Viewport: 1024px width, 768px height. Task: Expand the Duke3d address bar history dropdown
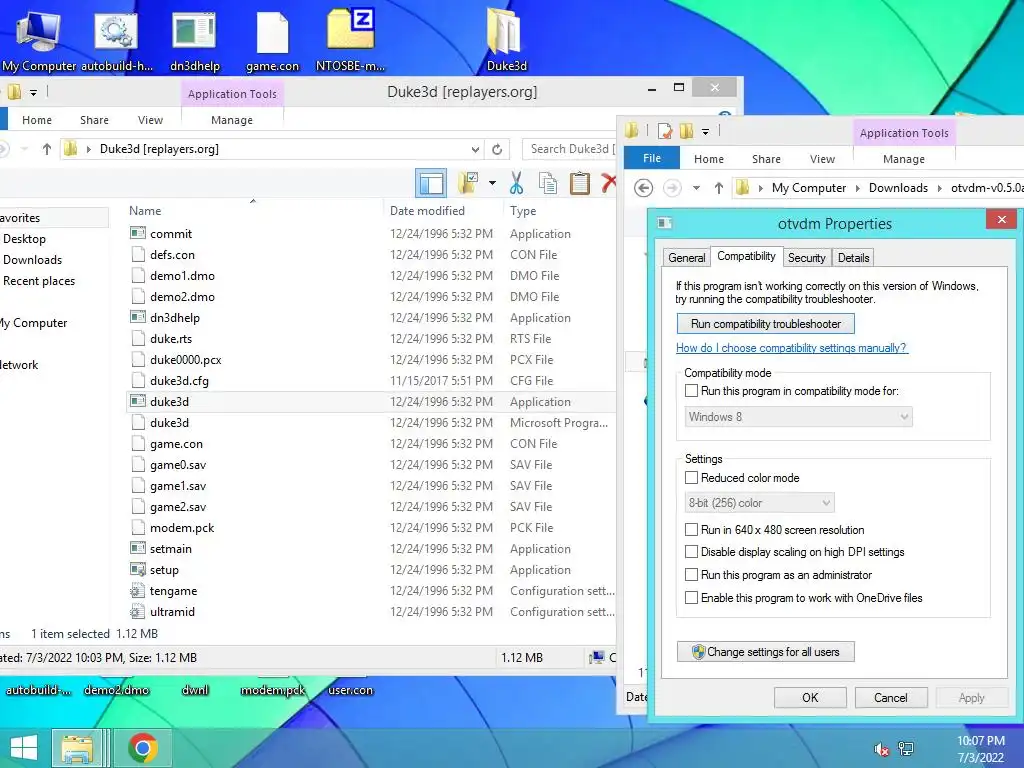tap(475, 150)
